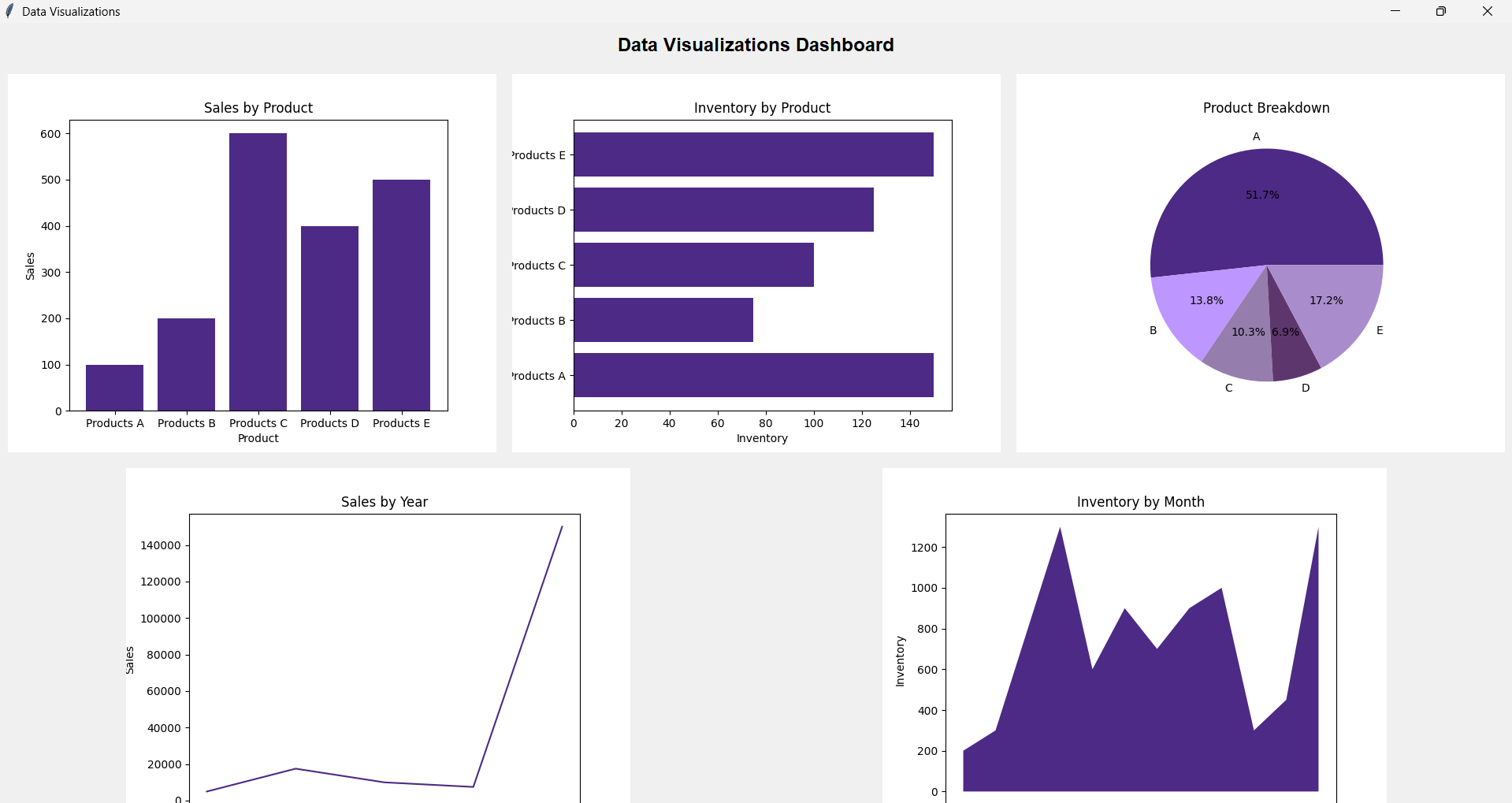Click the Inventory by Product chart title

click(x=762, y=108)
